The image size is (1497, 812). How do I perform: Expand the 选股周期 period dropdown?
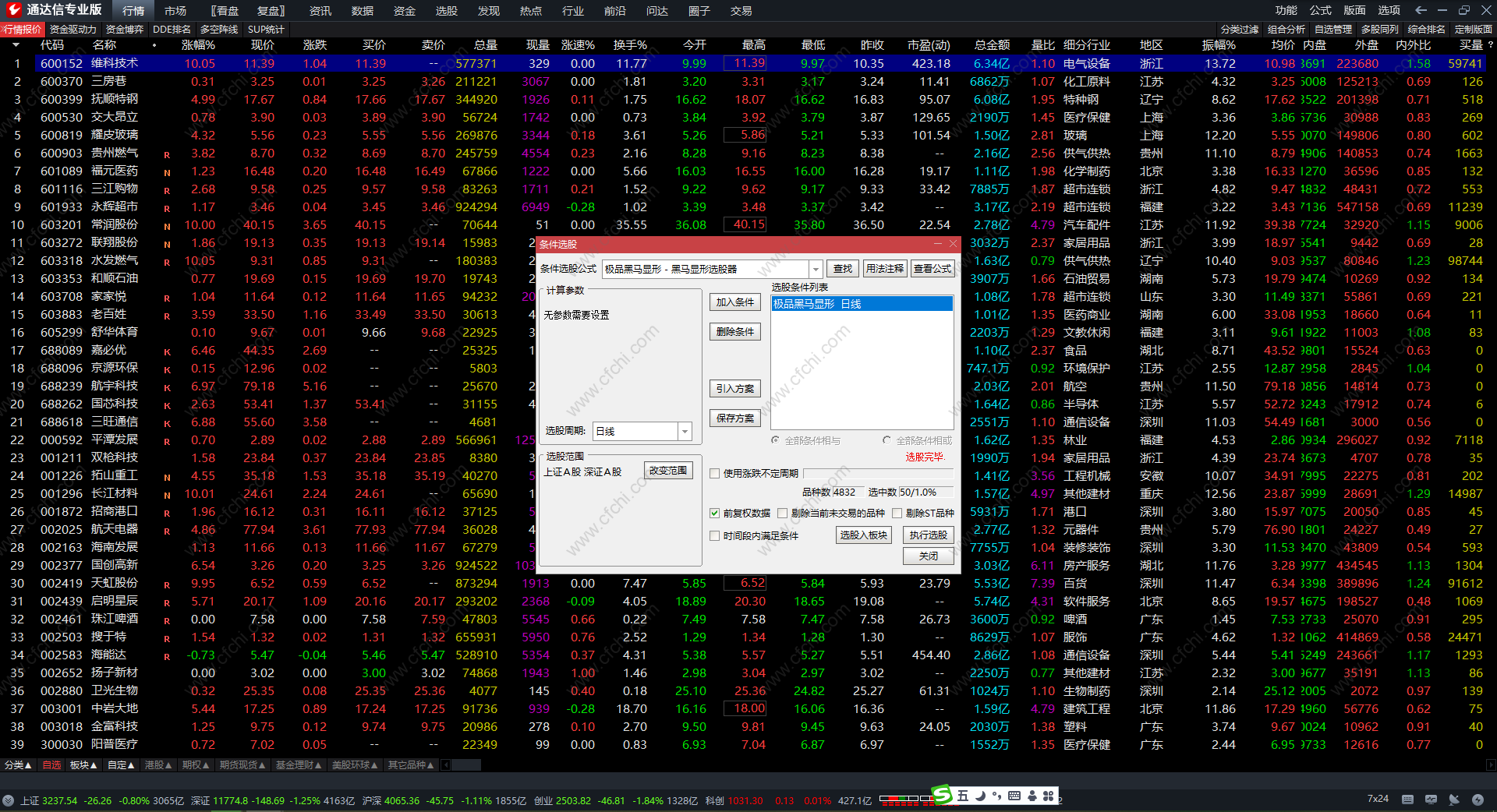pos(685,431)
